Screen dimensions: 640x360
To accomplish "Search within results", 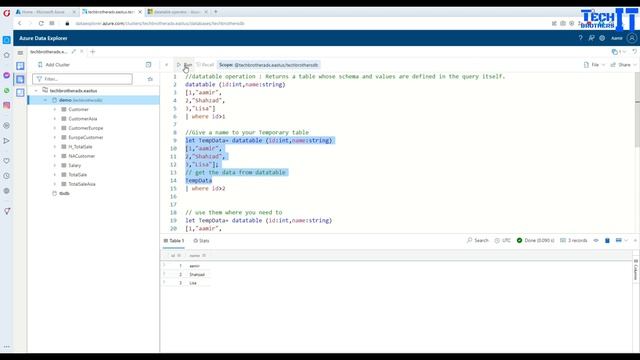I will tap(478, 240).
